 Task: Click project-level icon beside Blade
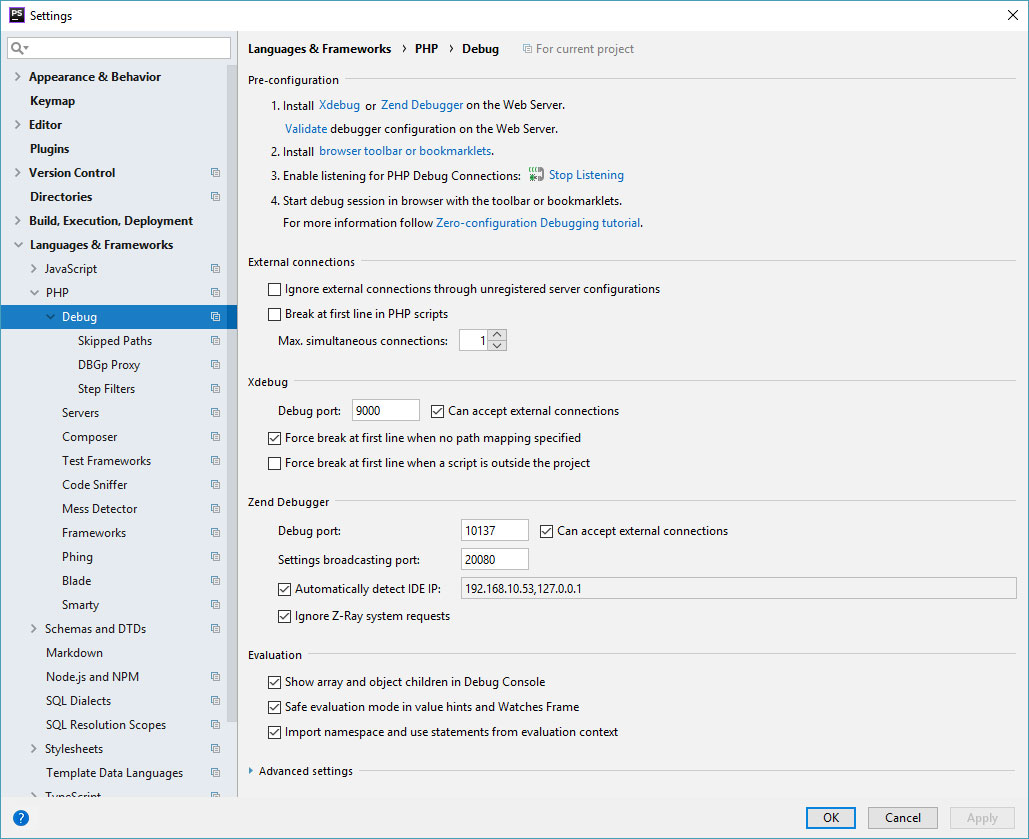(x=215, y=580)
